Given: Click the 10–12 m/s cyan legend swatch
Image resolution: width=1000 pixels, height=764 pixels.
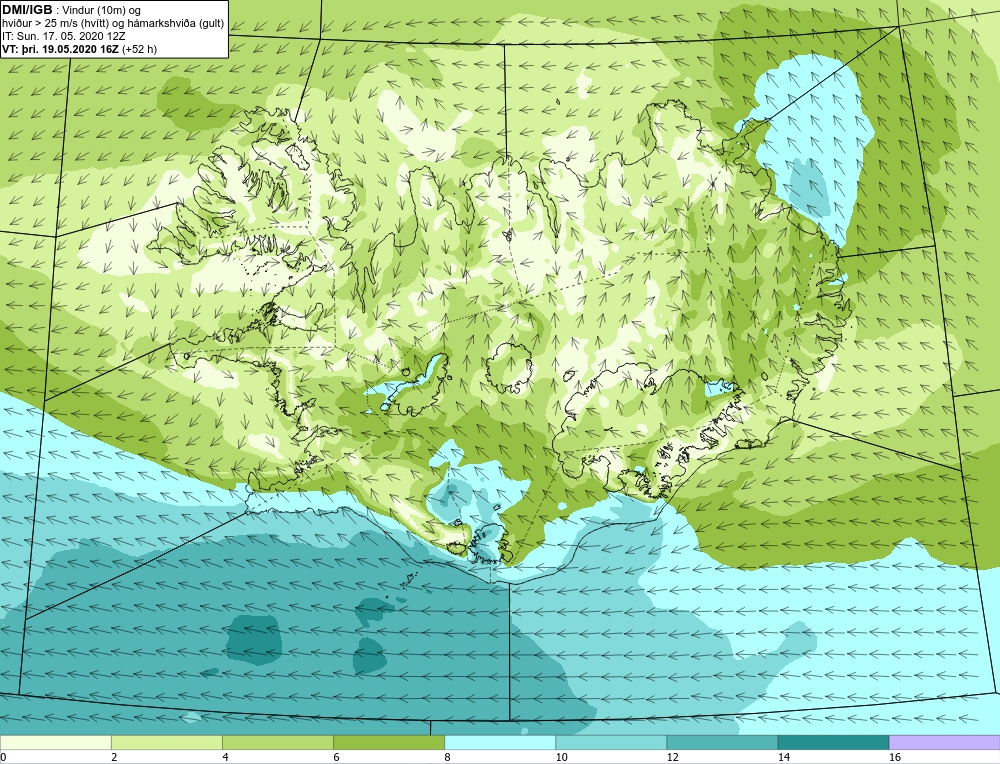Looking at the screenshot, I should pos(610,742).
